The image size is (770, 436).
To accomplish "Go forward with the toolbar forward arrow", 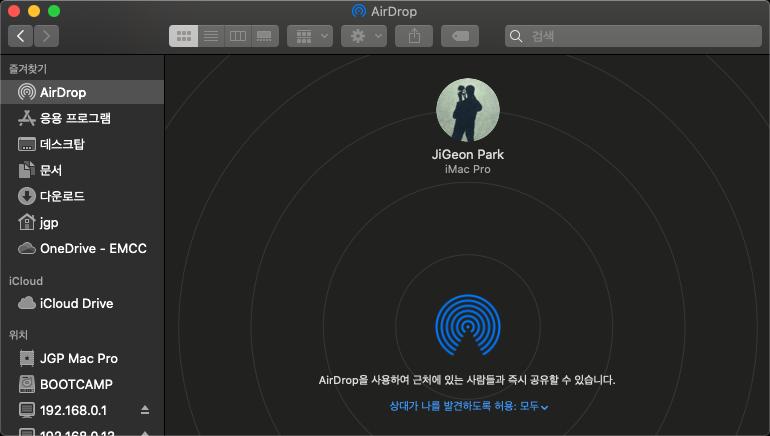I will pos(46,36).
